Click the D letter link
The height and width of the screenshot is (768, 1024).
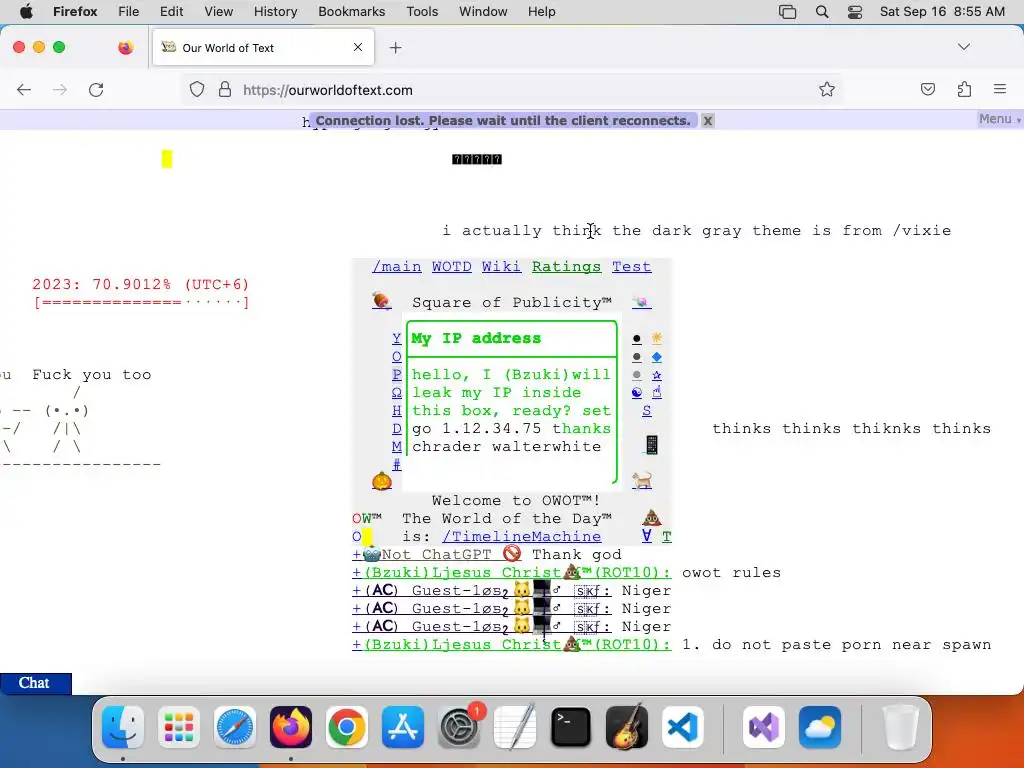point(396,428)
